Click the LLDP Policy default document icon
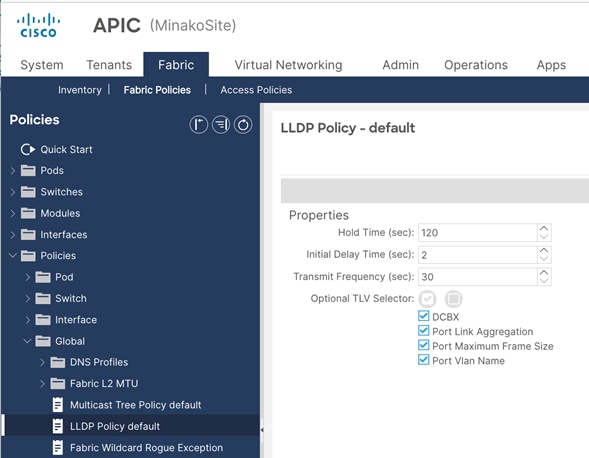This screenshot has height=458, width=589. [x=58, y=426]
